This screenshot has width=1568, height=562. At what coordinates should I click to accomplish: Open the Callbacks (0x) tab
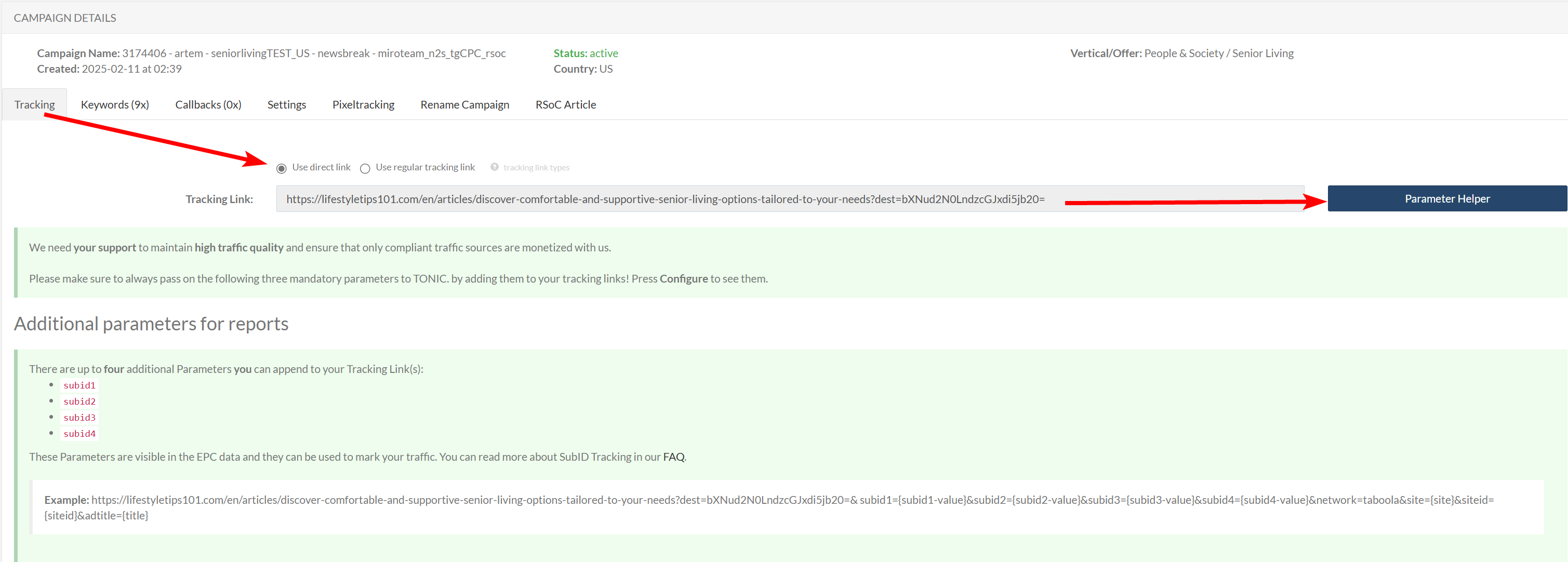pos(208,104)
